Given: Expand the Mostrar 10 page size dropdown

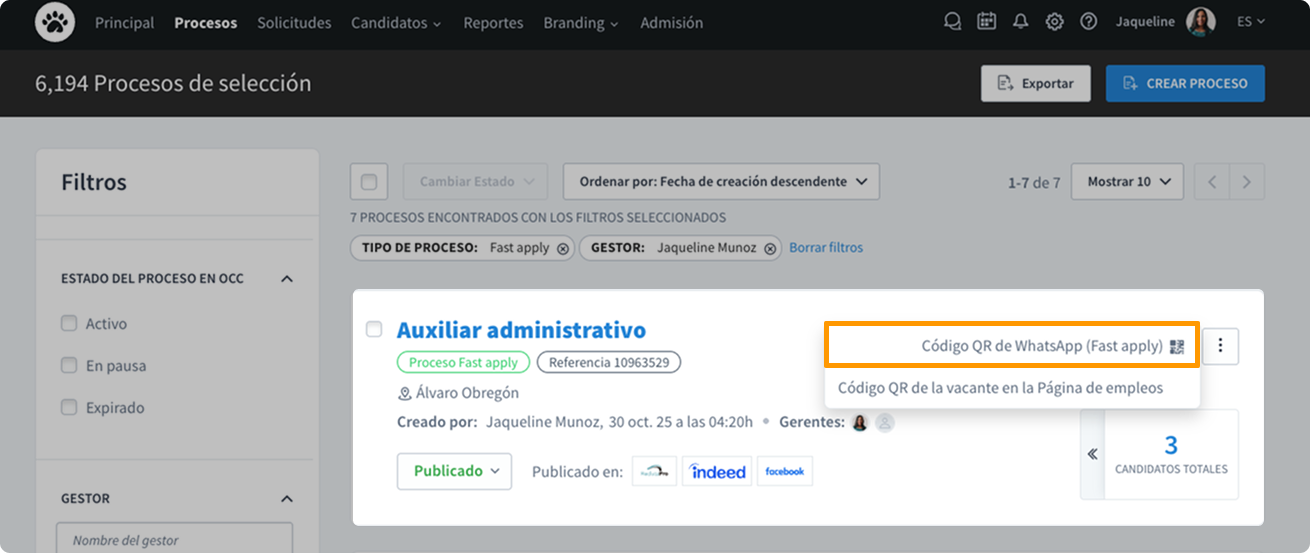Looking at the screenshot, I should 1127,182.
